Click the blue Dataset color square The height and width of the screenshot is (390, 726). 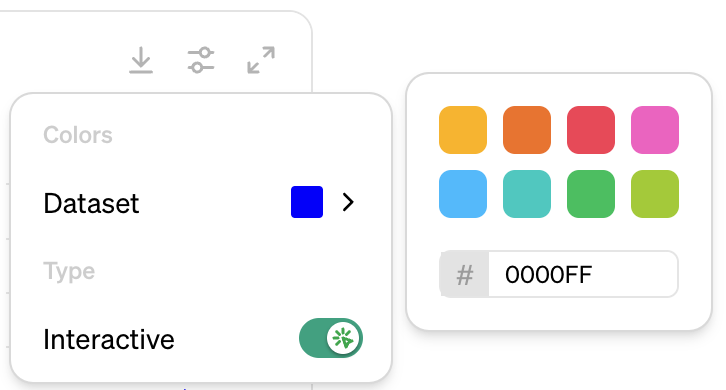[x=307, y=202]
